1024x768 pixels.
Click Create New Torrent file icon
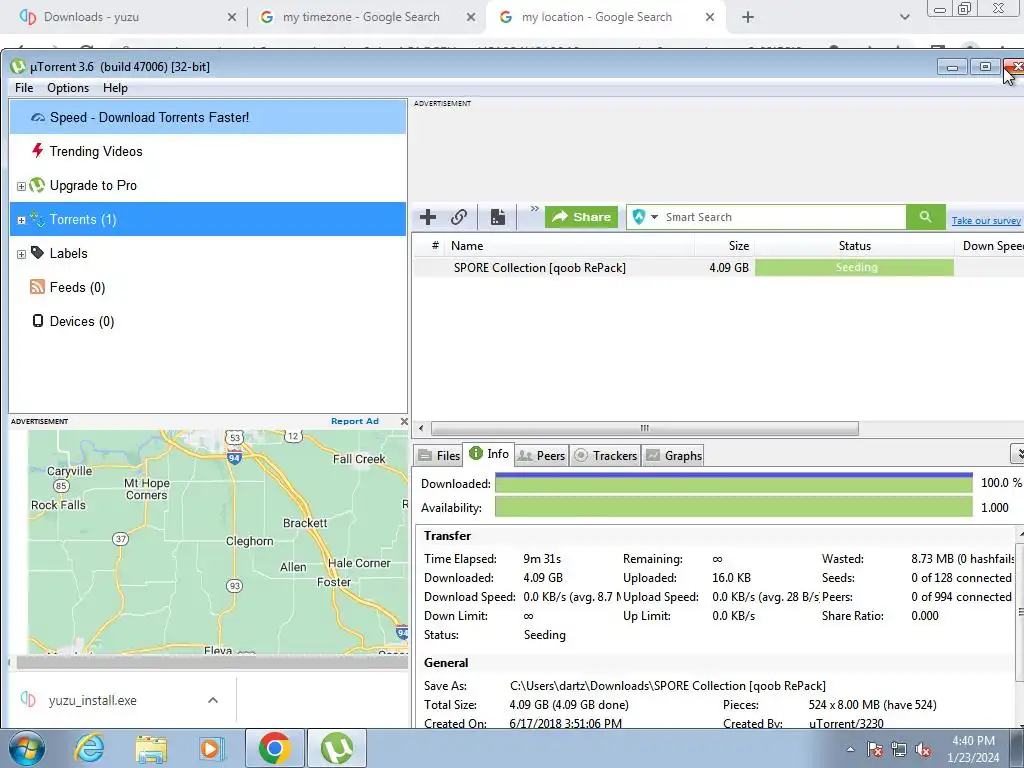[498, 217]
